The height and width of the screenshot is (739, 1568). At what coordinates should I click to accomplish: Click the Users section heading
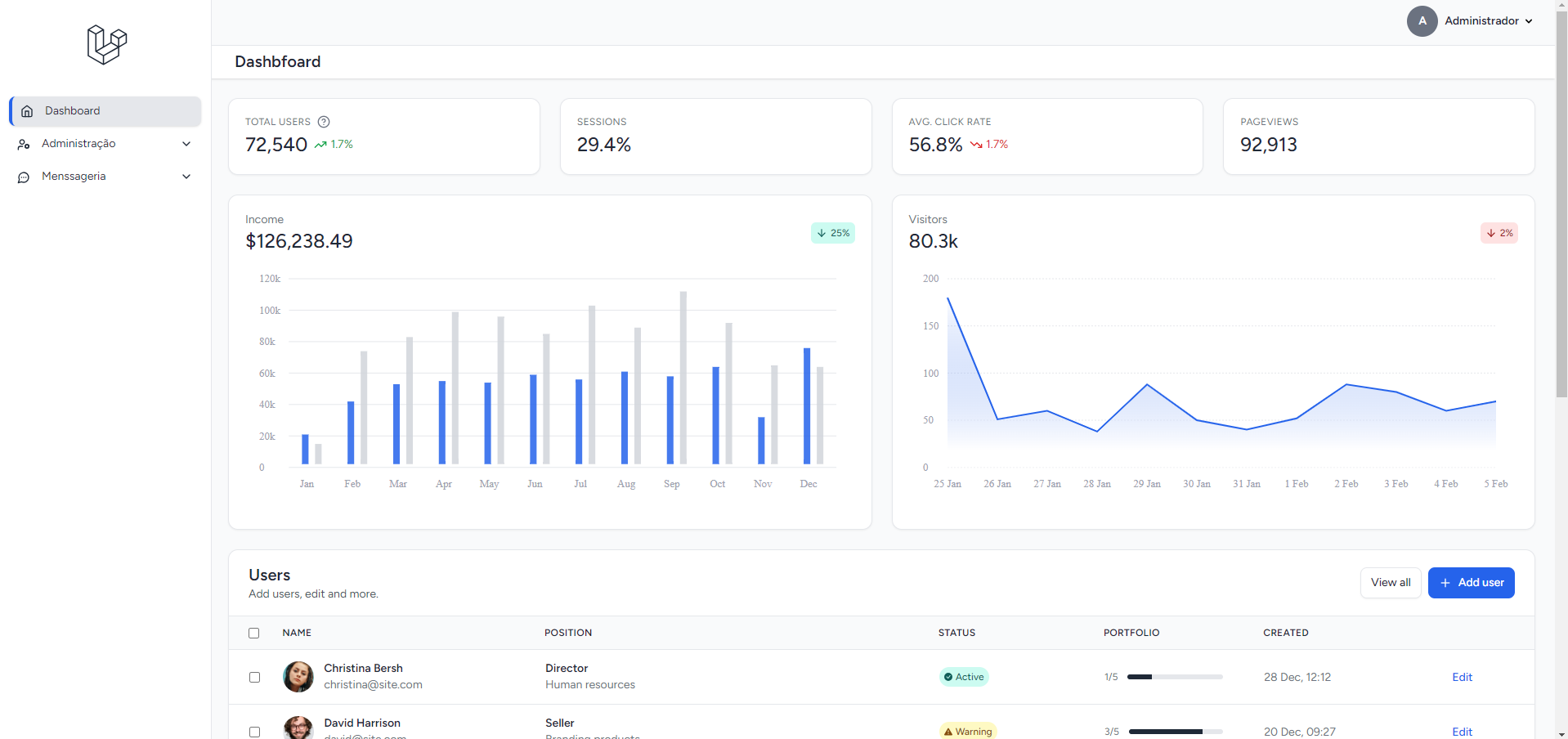(270, 576)
